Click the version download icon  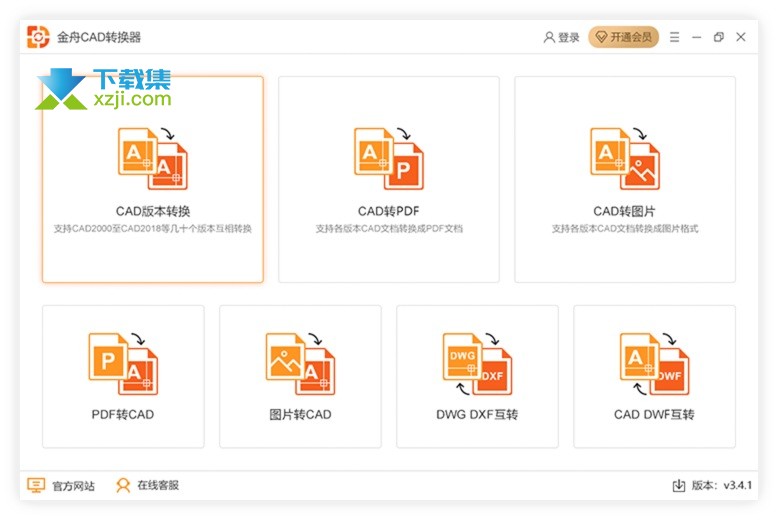679,486
